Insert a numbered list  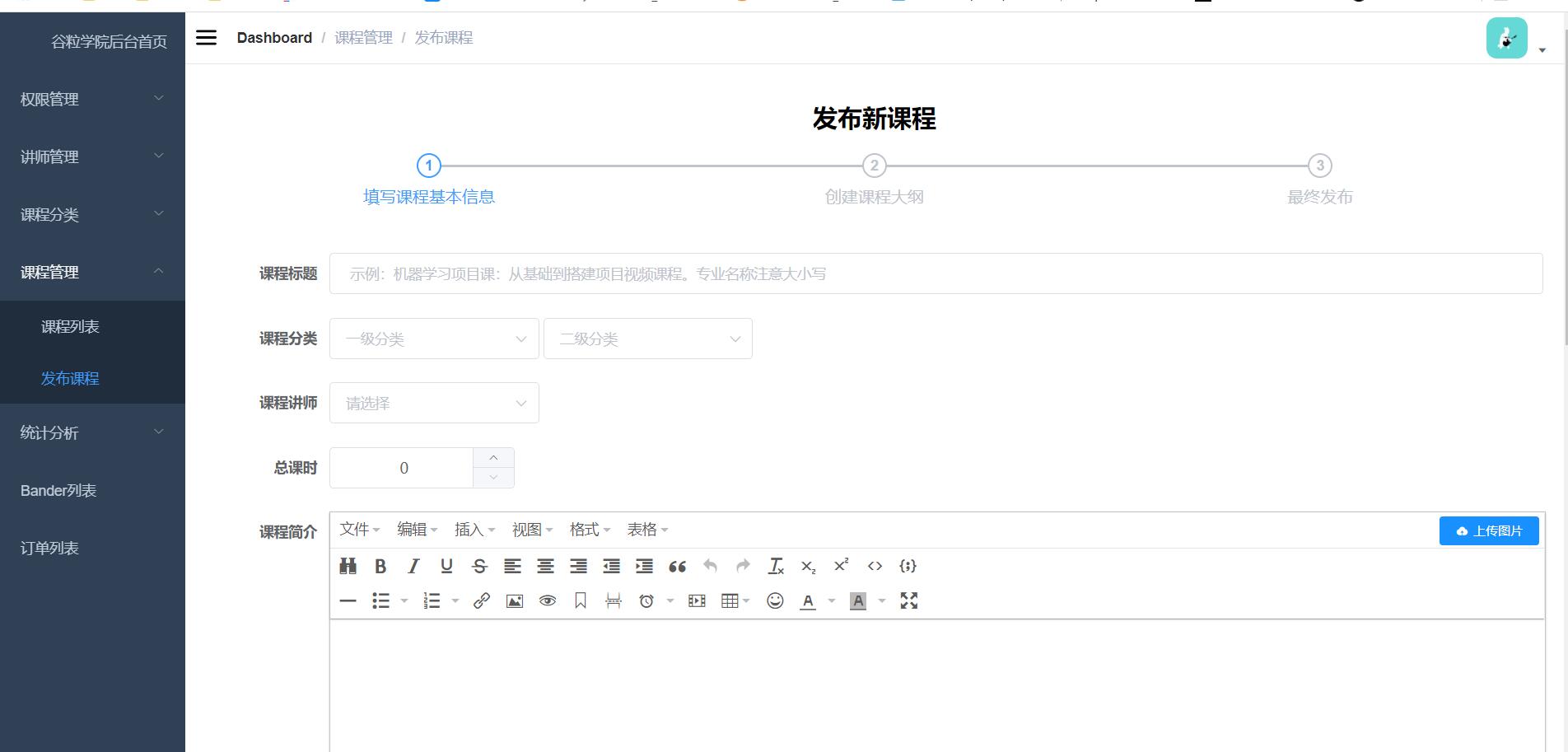click(432, 601)
